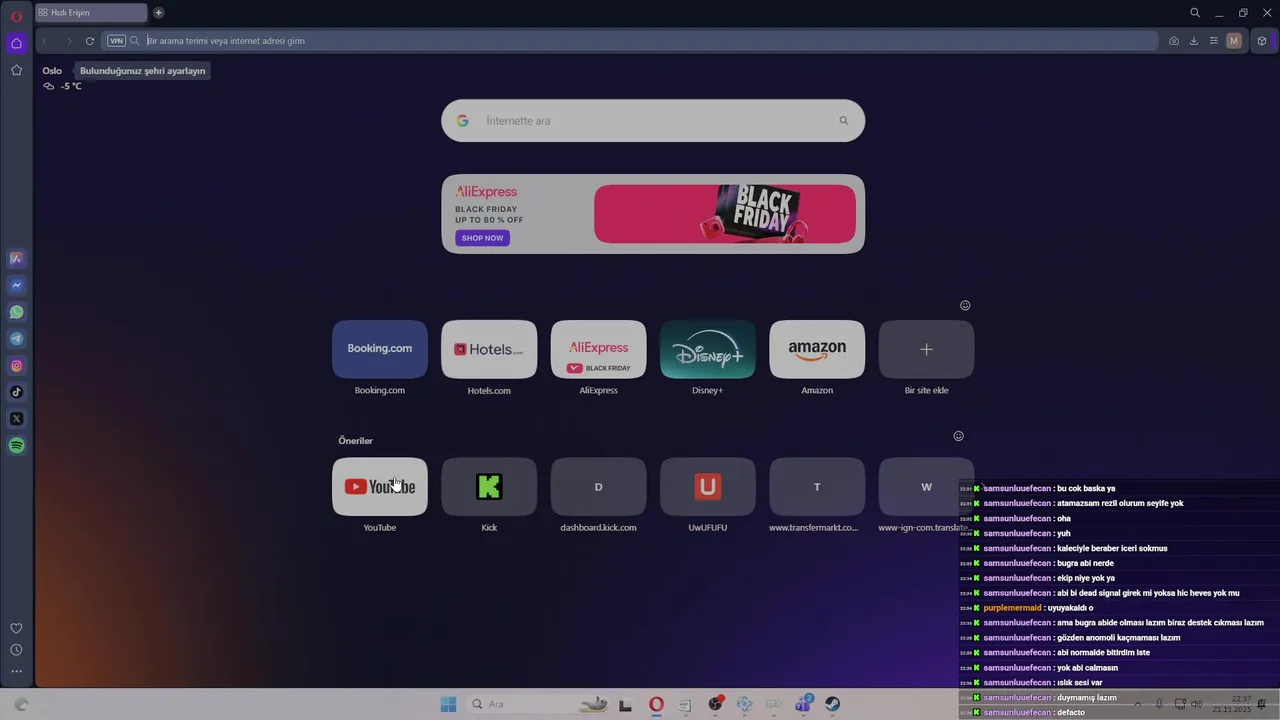The image size is (1280, 720).
Task: Click the Home icon in the sidebar
Action: (x=16, y=43)
